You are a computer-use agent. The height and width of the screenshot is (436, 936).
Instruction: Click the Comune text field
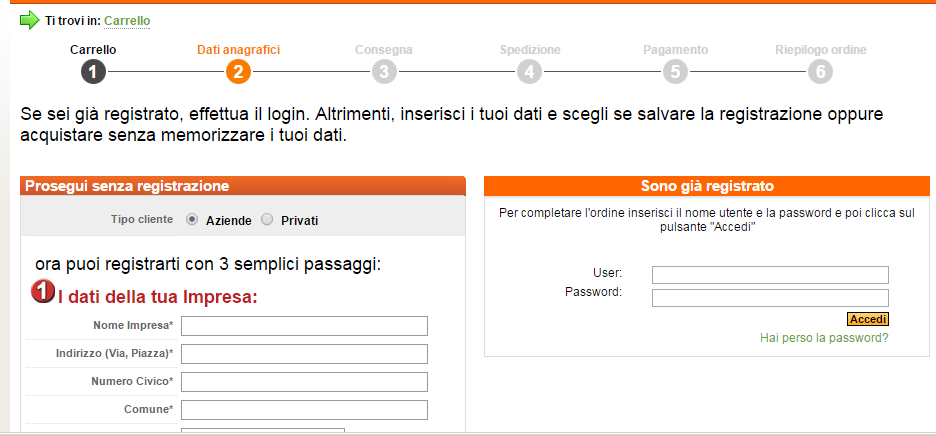pyautogui.click(x=304, y=410)
